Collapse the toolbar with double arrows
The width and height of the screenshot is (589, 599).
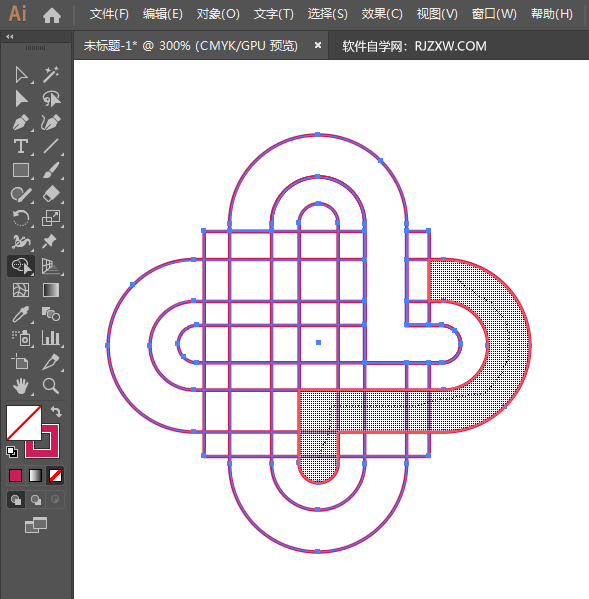10,37
